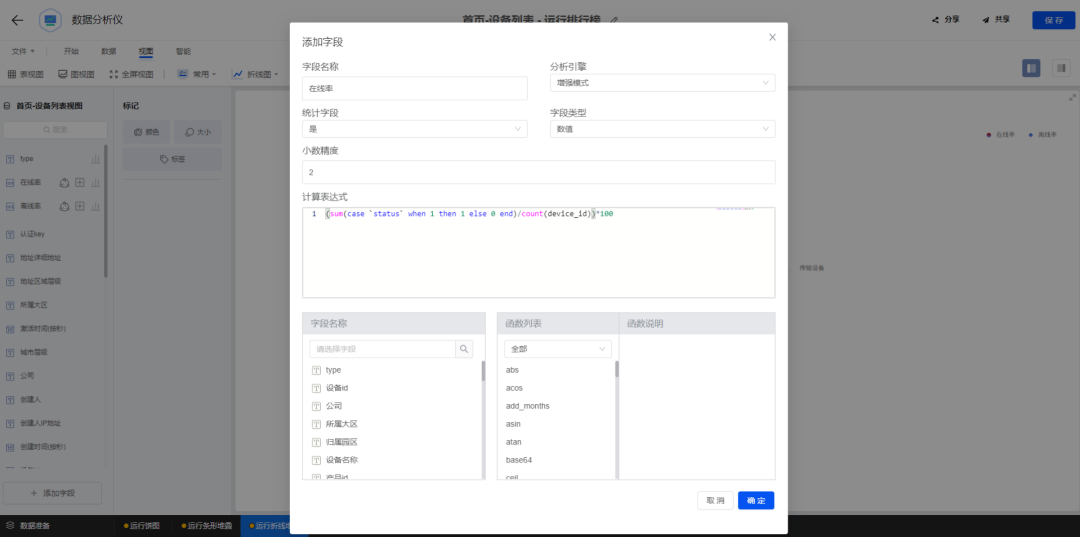The image size is (1080, 537).
Task: Open the 运行饼图 bottom tab
Action: 141,525
